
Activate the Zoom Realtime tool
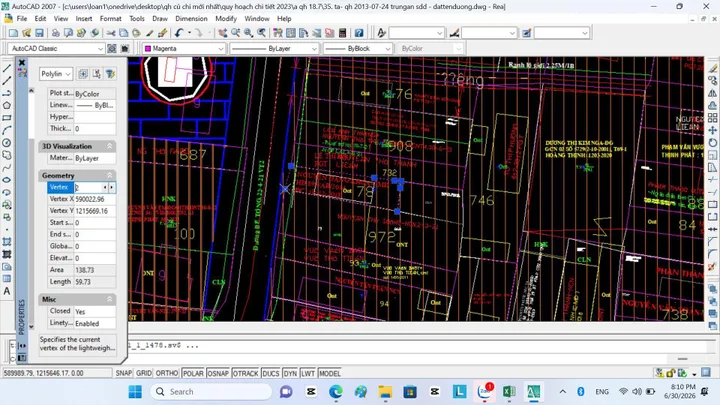[236, 33]
